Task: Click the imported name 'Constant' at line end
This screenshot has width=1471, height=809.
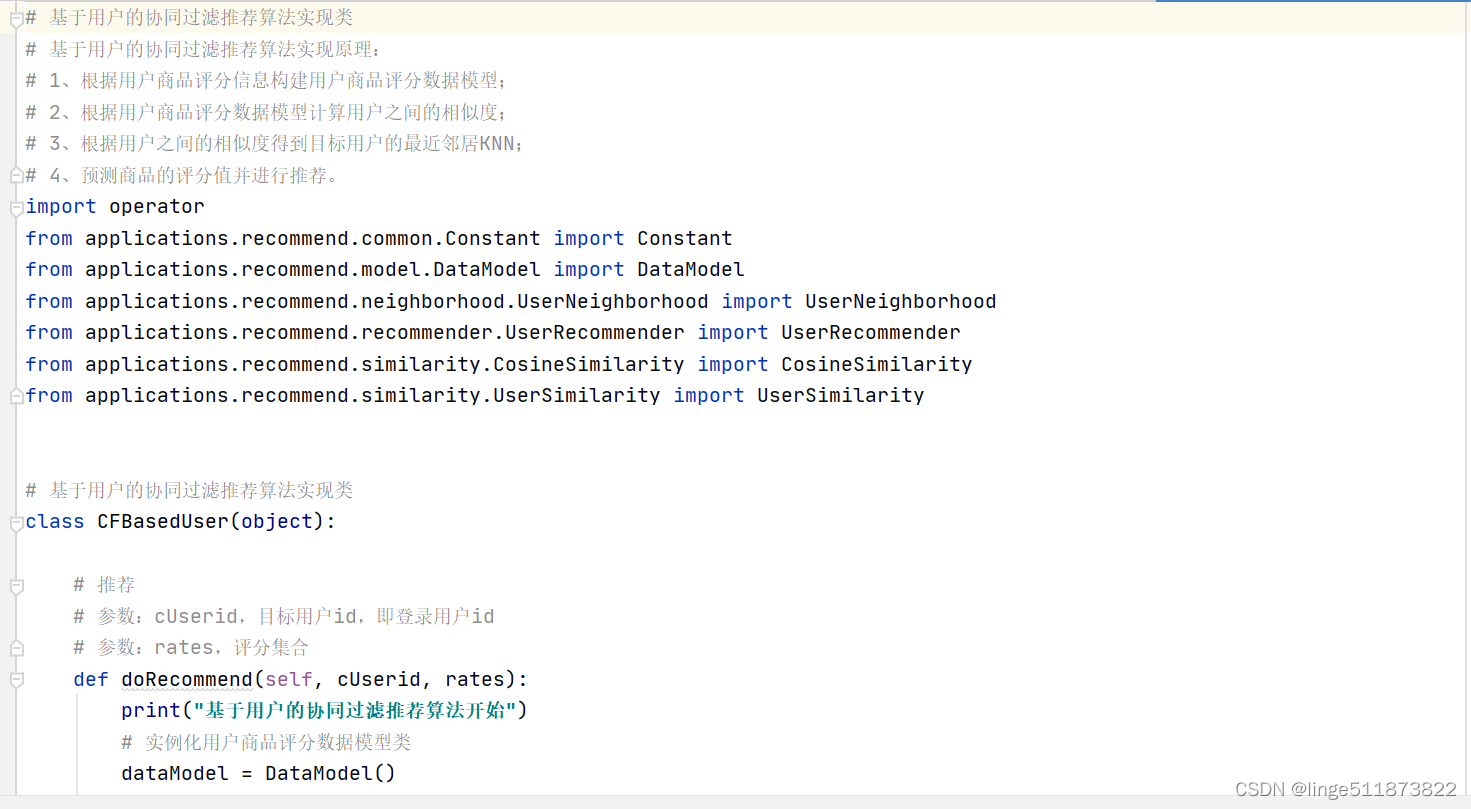Action: tap(685, 239)
